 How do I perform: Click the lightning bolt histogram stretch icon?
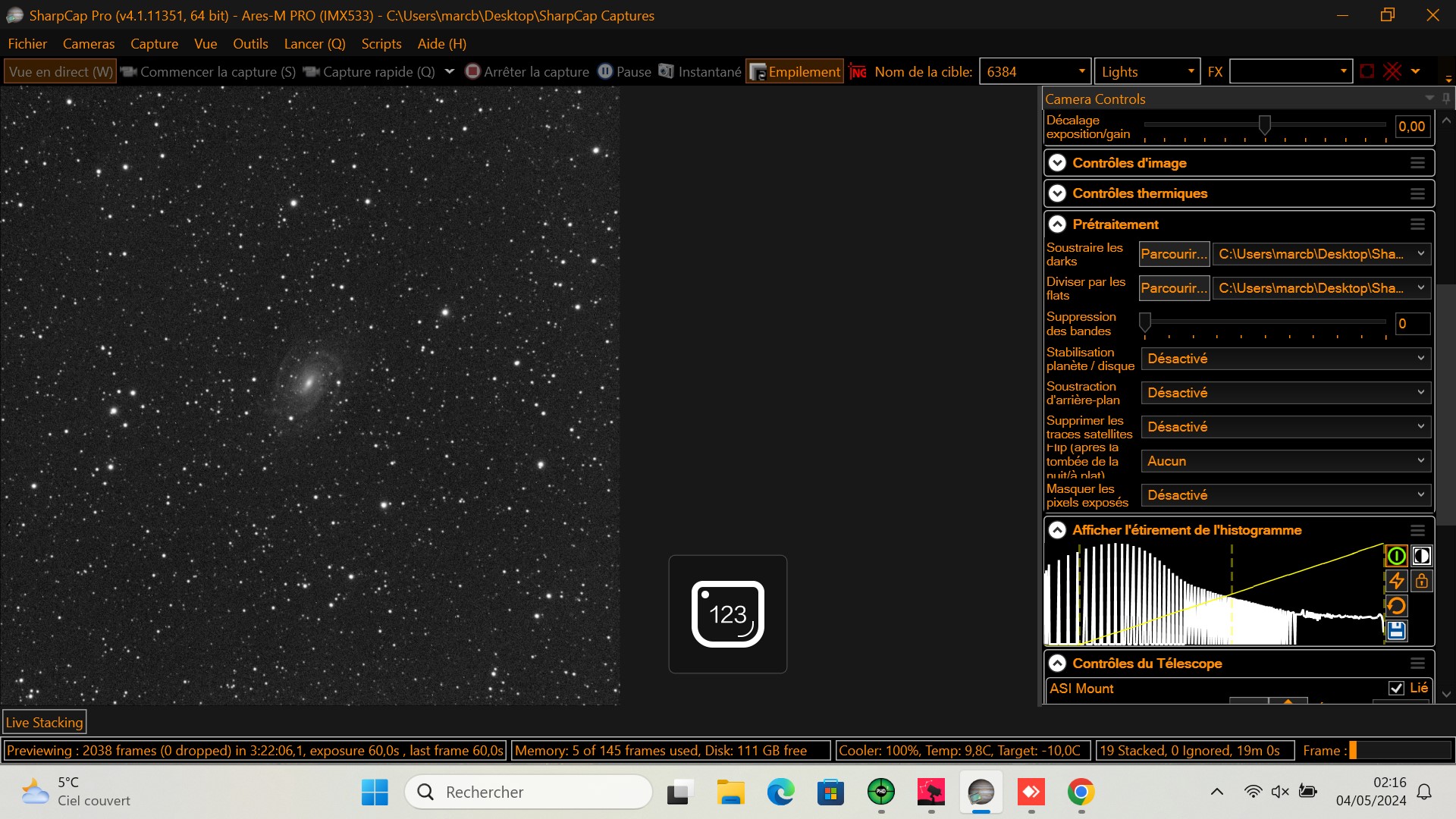click(1397, 581)
